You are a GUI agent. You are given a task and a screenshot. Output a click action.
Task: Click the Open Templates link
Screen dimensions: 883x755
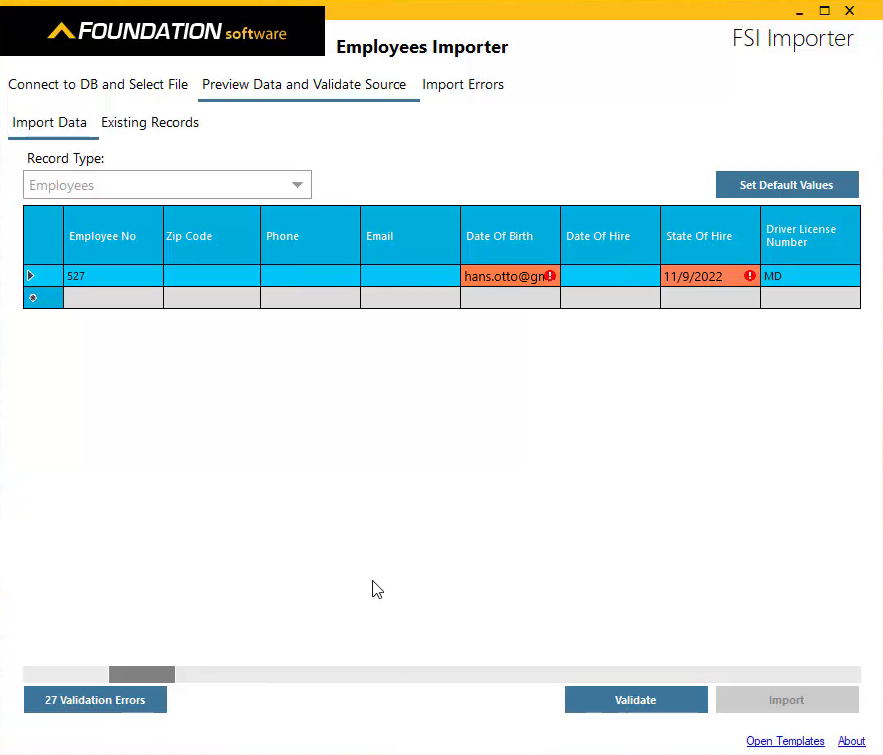coord(785,741)
